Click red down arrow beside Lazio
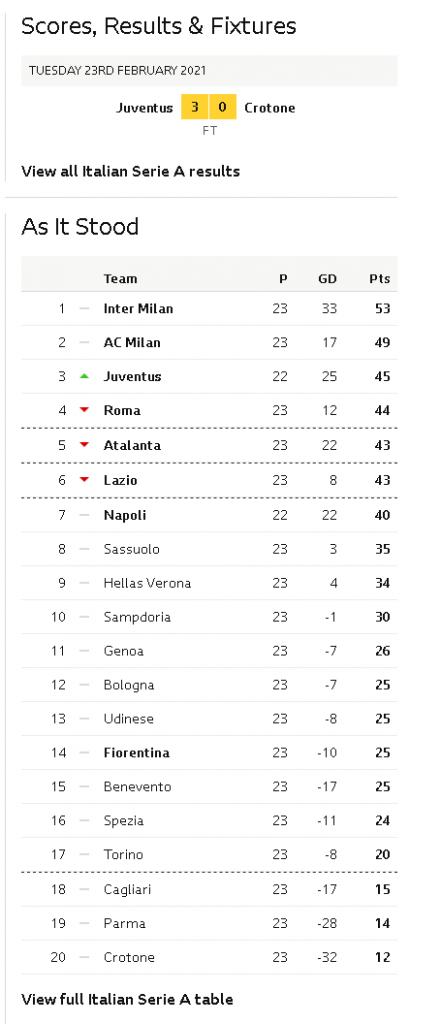This screenshot has height=1024, width=441. [x=84, y=480]
